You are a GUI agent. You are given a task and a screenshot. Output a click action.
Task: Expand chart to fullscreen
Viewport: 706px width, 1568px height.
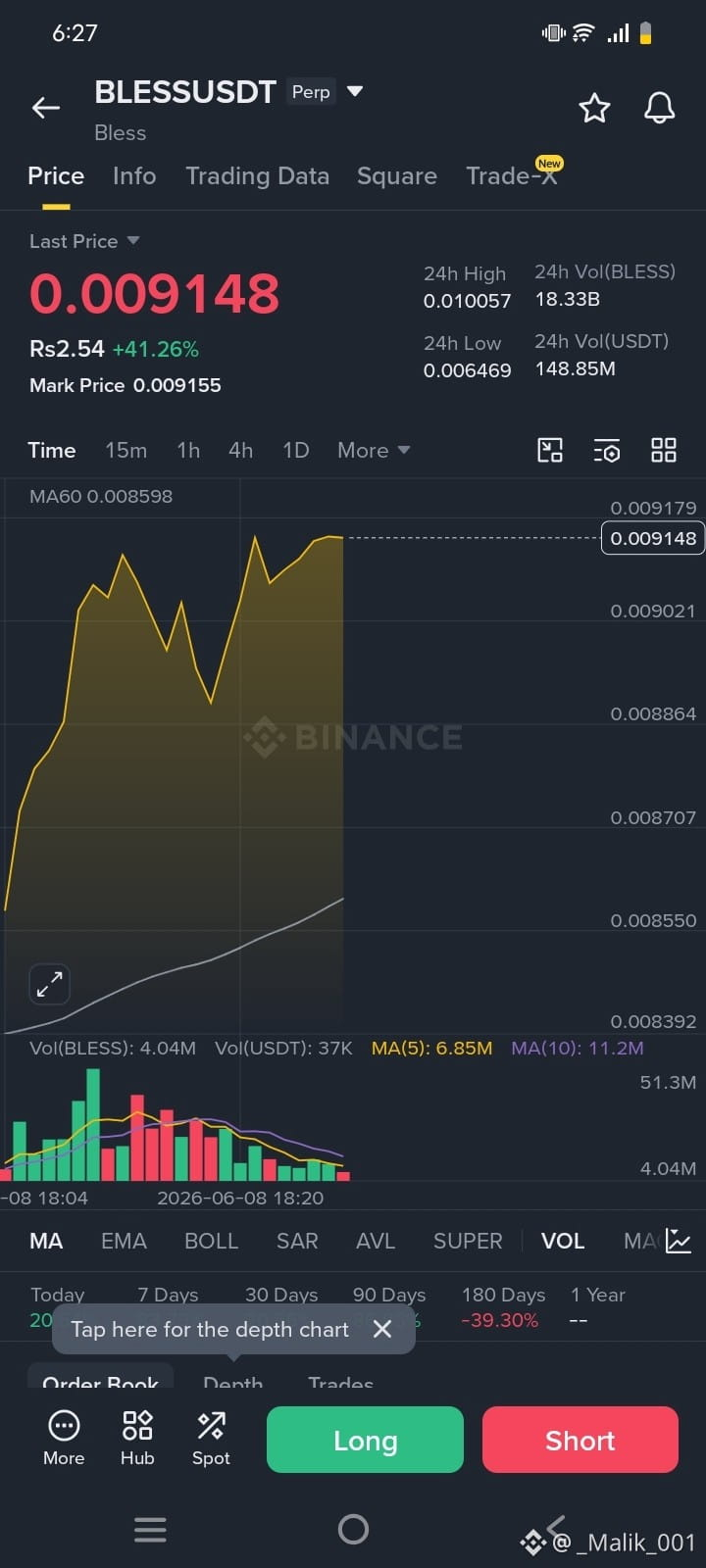pyautogui.click(x=49, y=984)
